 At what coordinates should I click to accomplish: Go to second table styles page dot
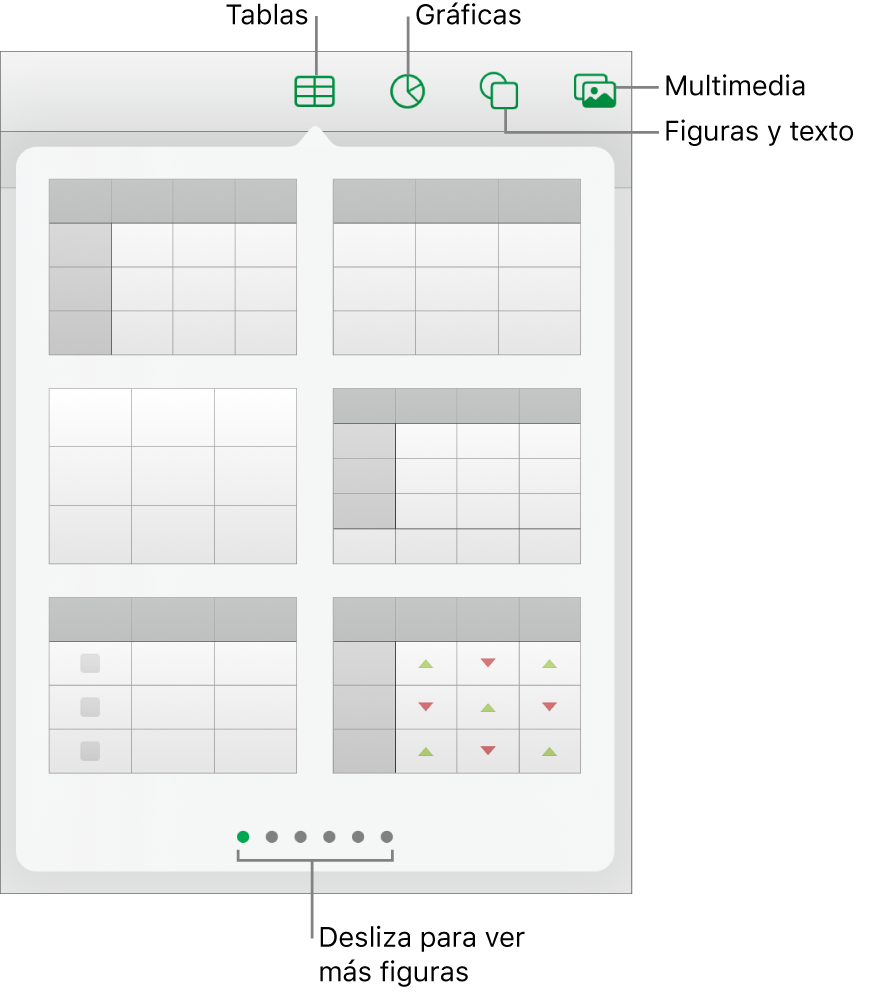pyautogui.click(x=272, y=837)
